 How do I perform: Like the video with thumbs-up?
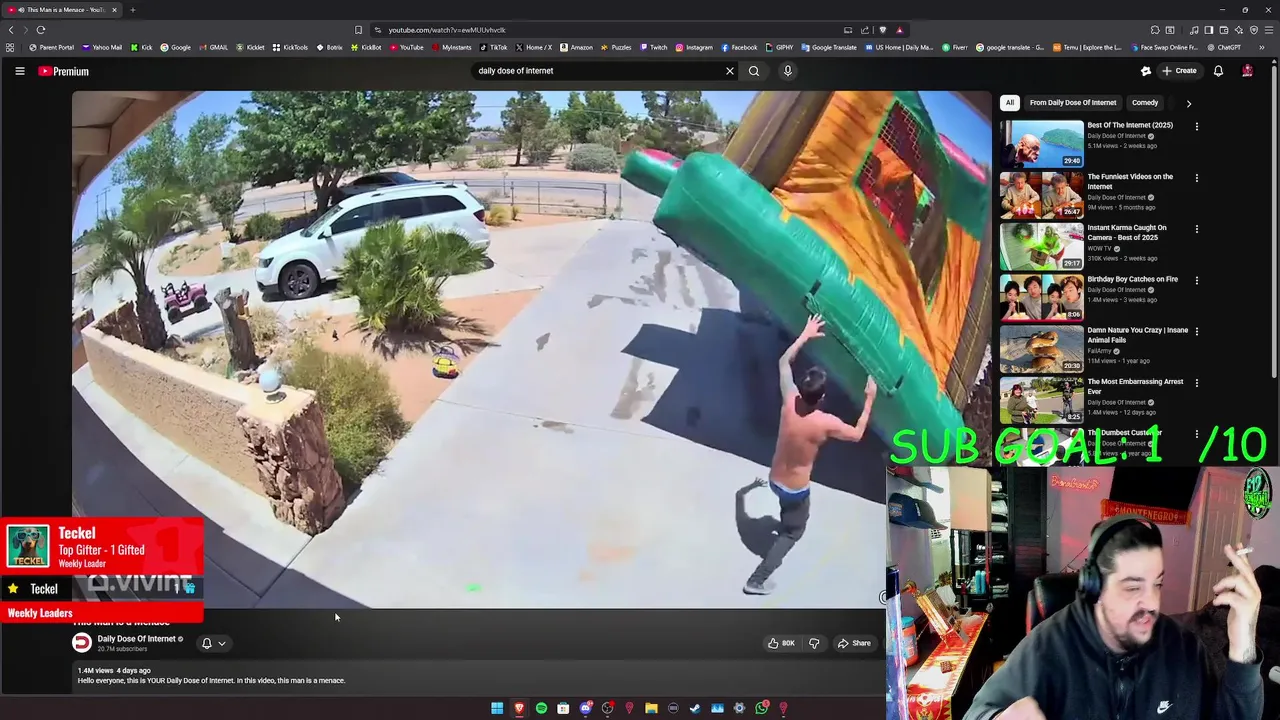tap(781, 643)
